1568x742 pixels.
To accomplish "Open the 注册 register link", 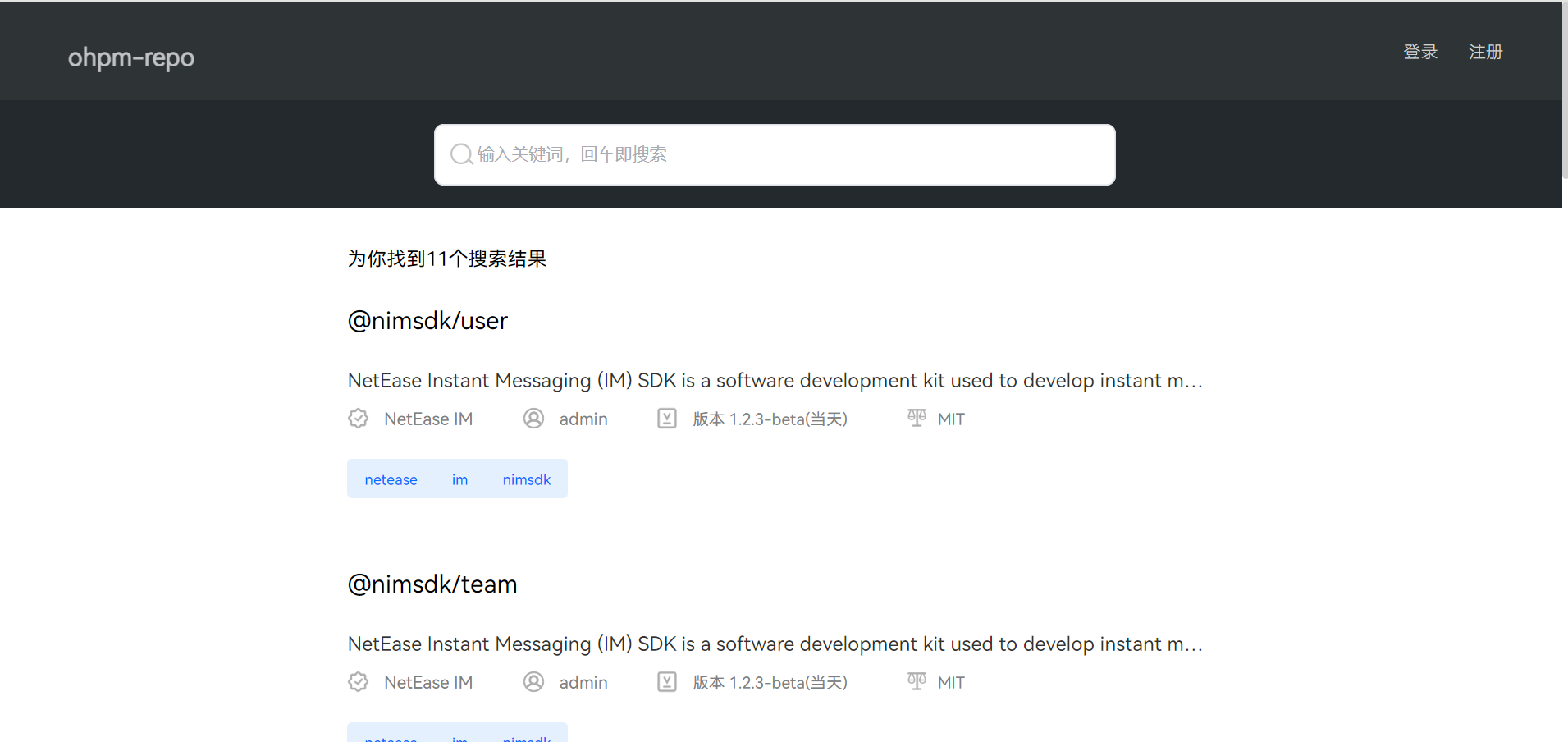I will [1485, 52].
